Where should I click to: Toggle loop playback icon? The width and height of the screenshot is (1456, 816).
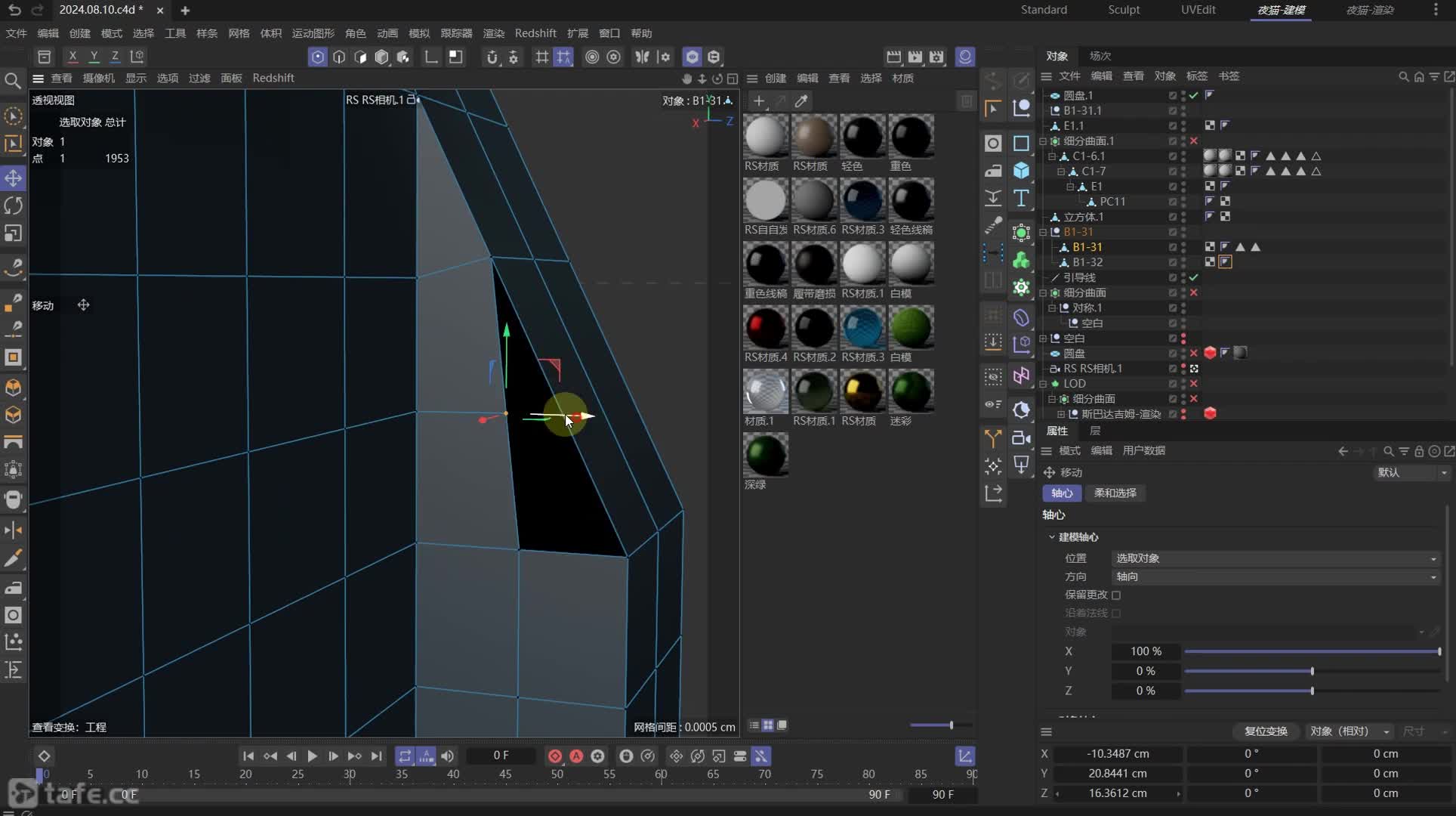click(405, 756)
